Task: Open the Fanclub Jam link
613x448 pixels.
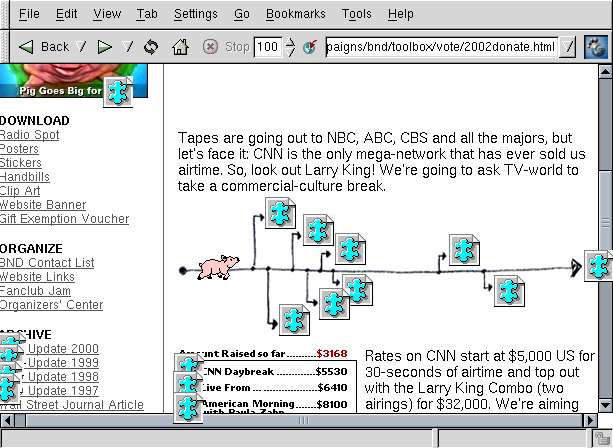Action: [x=35, y=291]
